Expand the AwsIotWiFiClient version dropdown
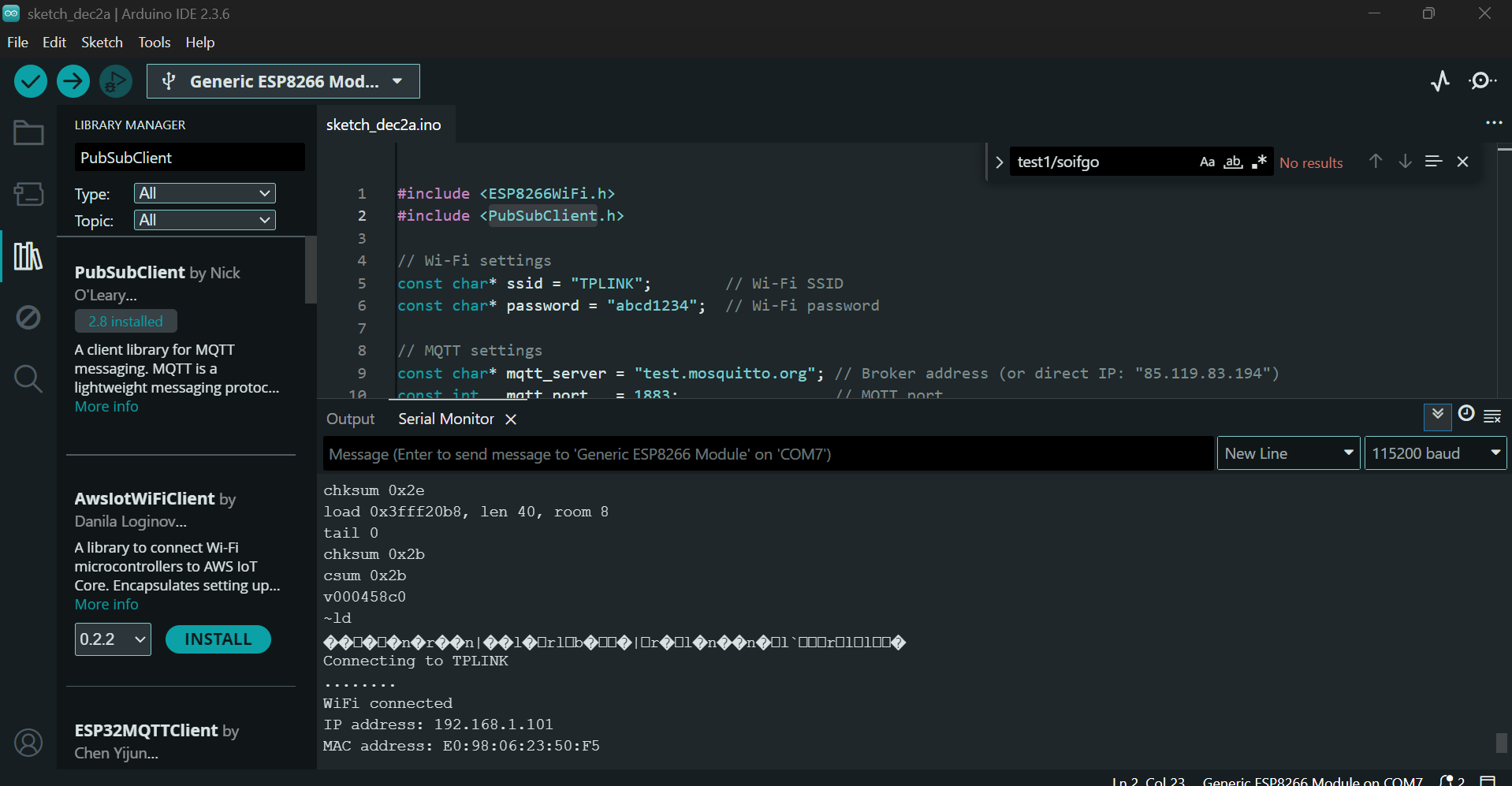The height and width of the screenshot is (786, 1512). (x=112, y=639)
